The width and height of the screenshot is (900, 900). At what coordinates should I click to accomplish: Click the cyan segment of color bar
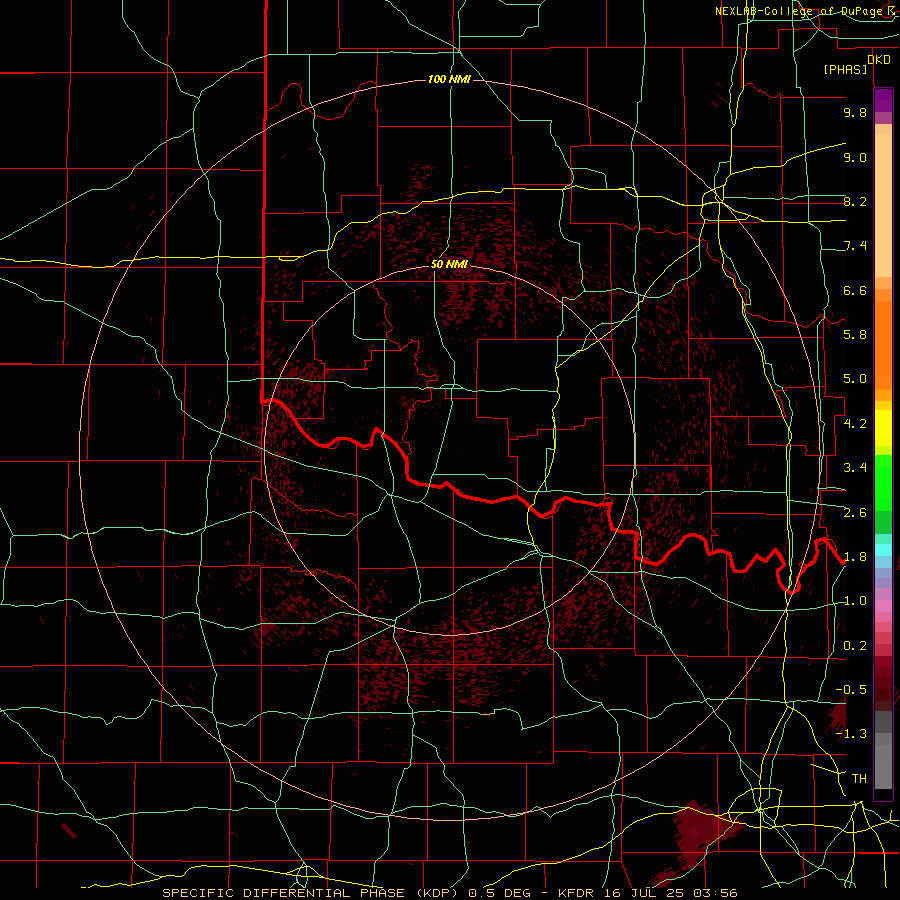tap(883, 549)
